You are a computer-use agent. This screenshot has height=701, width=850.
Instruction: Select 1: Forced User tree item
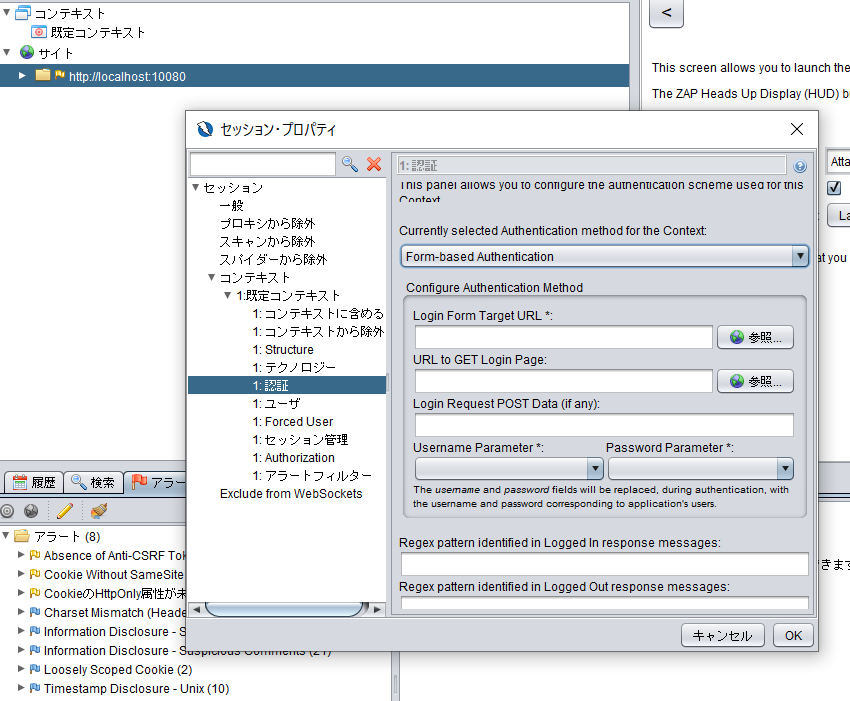click(x=293, y=421)
